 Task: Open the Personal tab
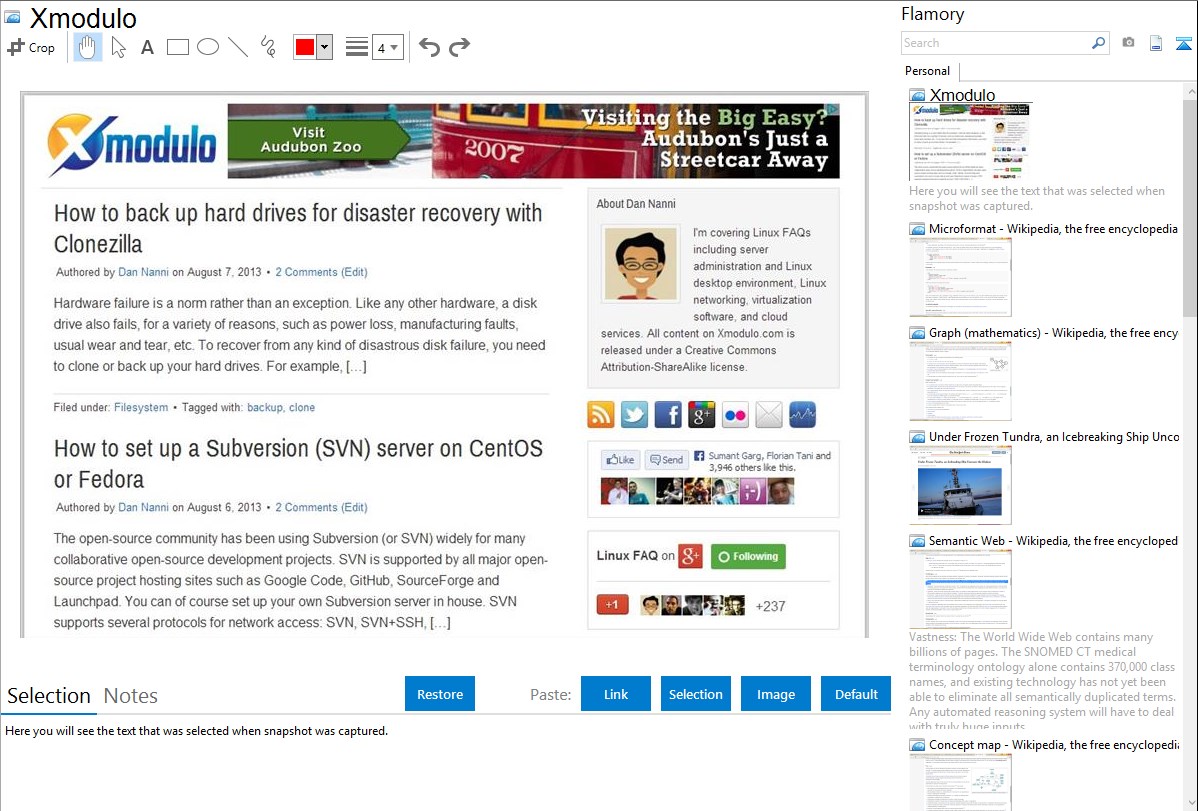(x=927, y=71)
